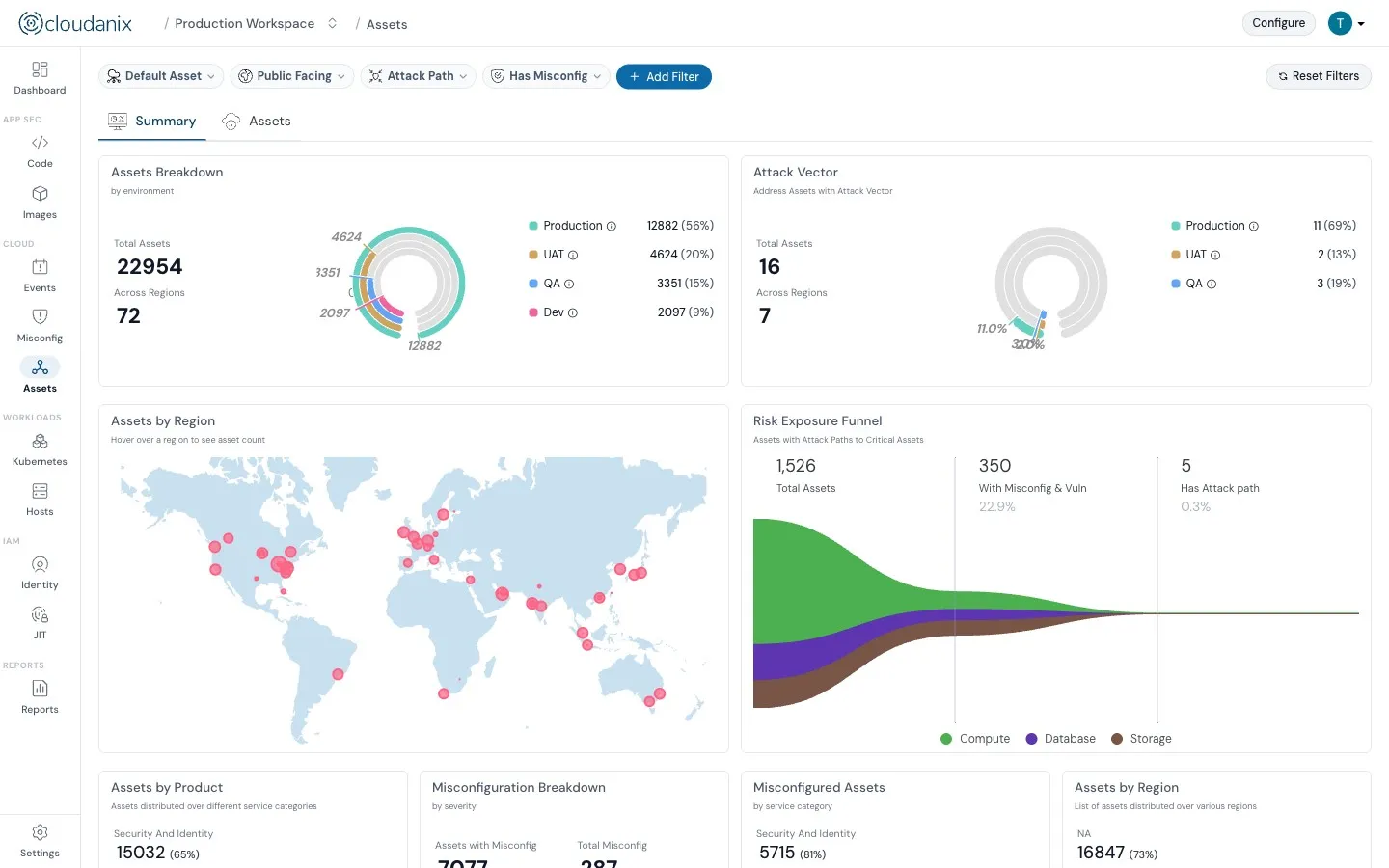Open the Cloudanix logo home link
Viewport: 1389px width, 868px height.
point(75,23)
